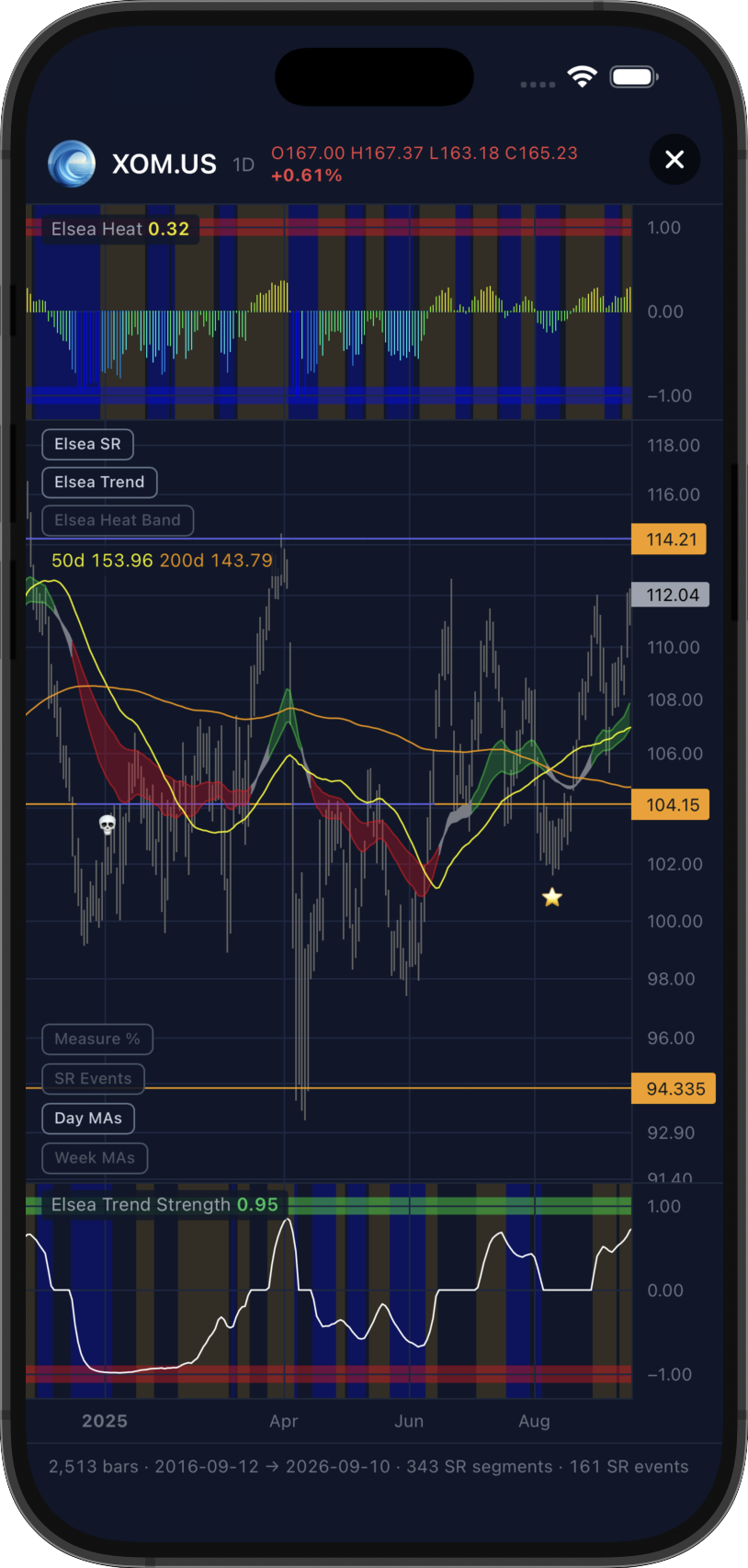The image size is (748, 1568).
Task: Enable the Elsea Heat Band overlay
Action: (x=118, y=520)
